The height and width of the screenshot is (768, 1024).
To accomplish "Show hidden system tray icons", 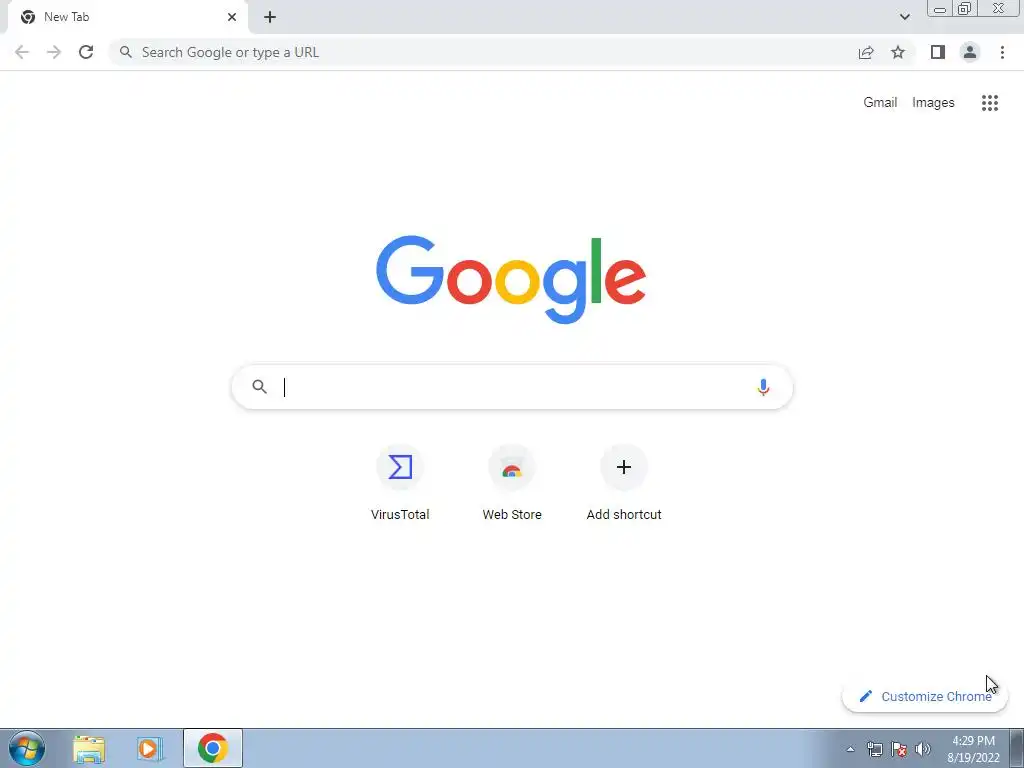I will tap(850, 749).
